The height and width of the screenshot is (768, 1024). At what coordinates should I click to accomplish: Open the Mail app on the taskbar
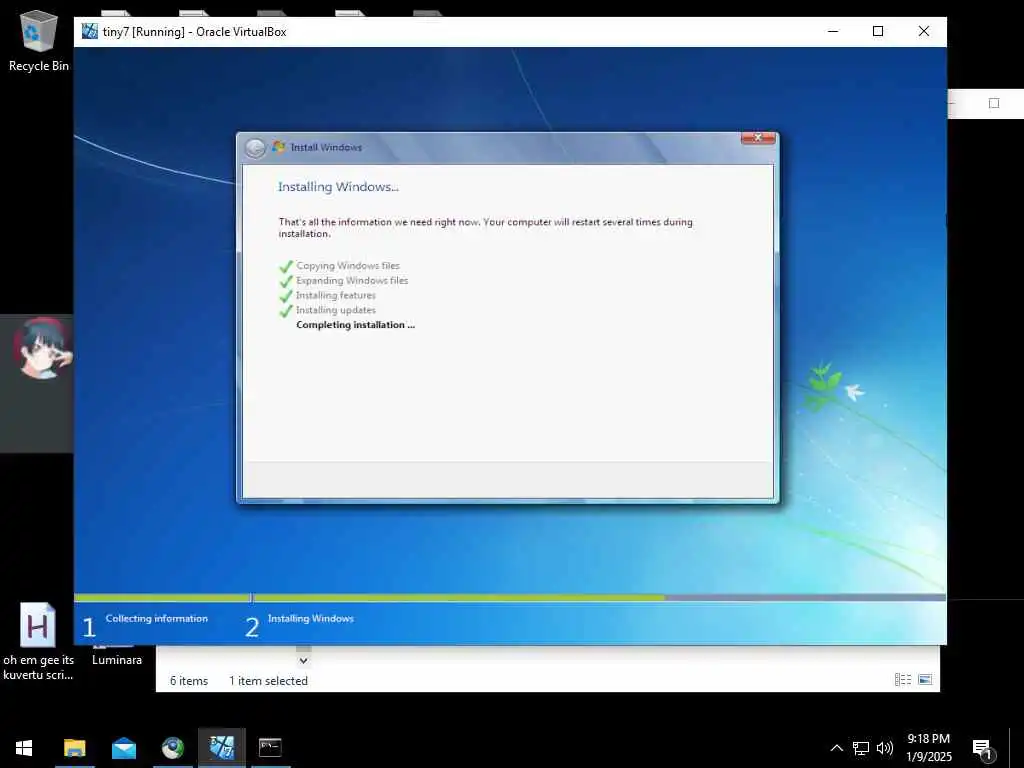pyautogui.click(x=123, y=747)
